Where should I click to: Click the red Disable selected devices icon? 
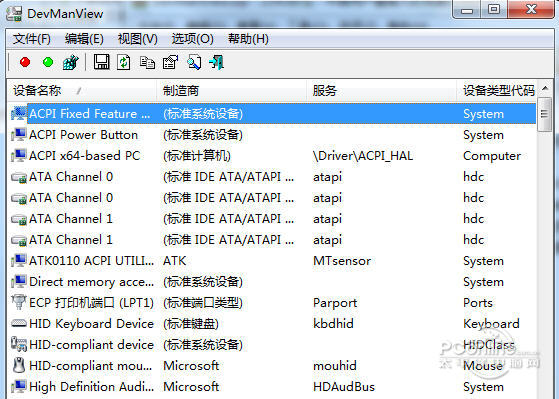pos(25,62)
